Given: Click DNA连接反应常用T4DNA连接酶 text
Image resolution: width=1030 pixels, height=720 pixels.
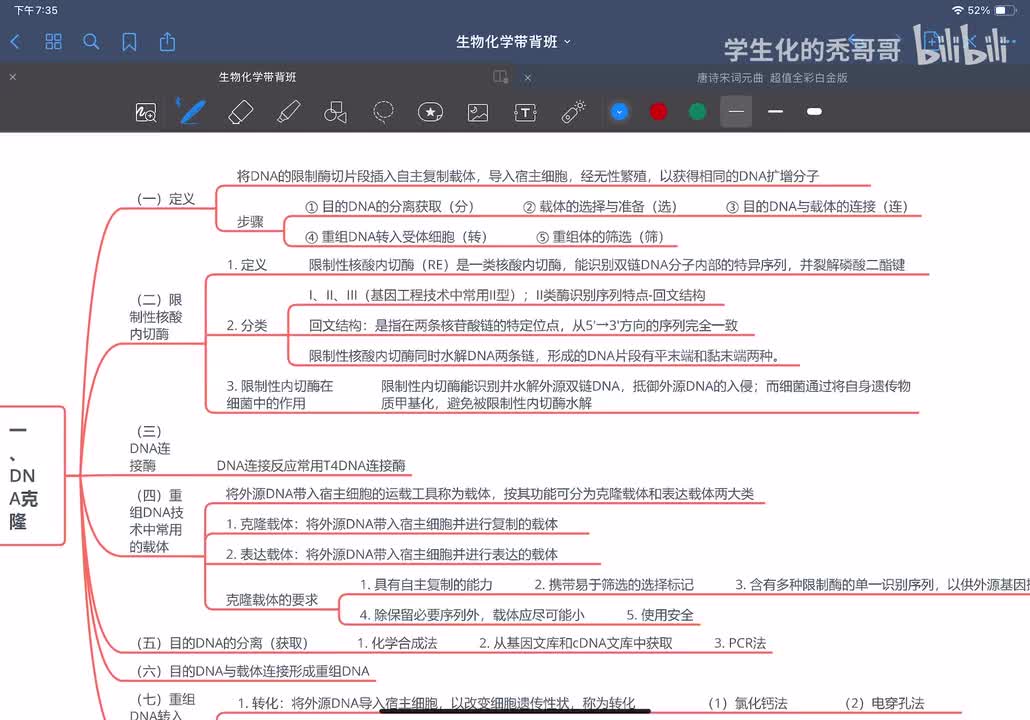Looking at the screenshot, I should [x=311, y=466].
